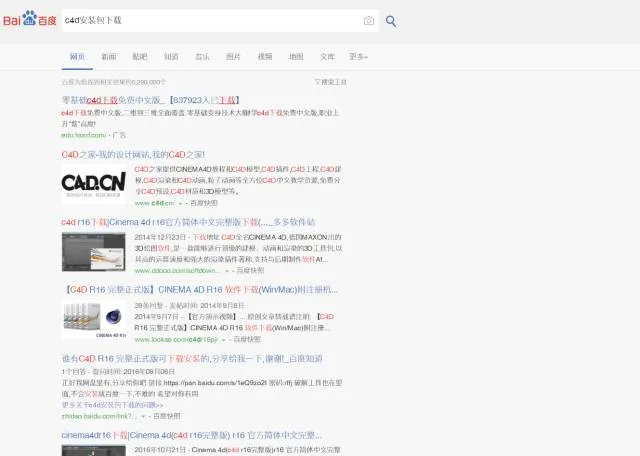The height and width of the screenshot is (456, 640).
Task: Switch to the 视频 tab
Action: pos(265,56)
